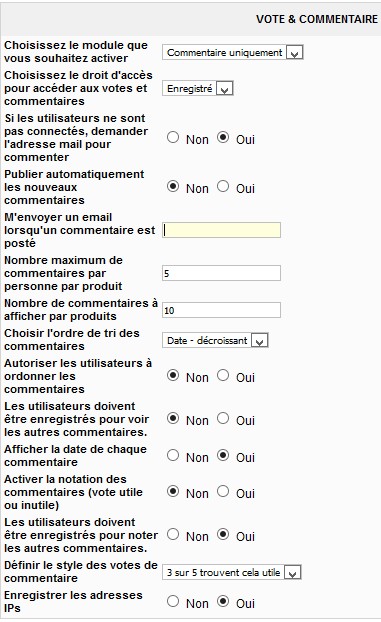Select Non for publishing new comments automatically
This screenshot has width=381, height=622.
click(x=173, y=186)
